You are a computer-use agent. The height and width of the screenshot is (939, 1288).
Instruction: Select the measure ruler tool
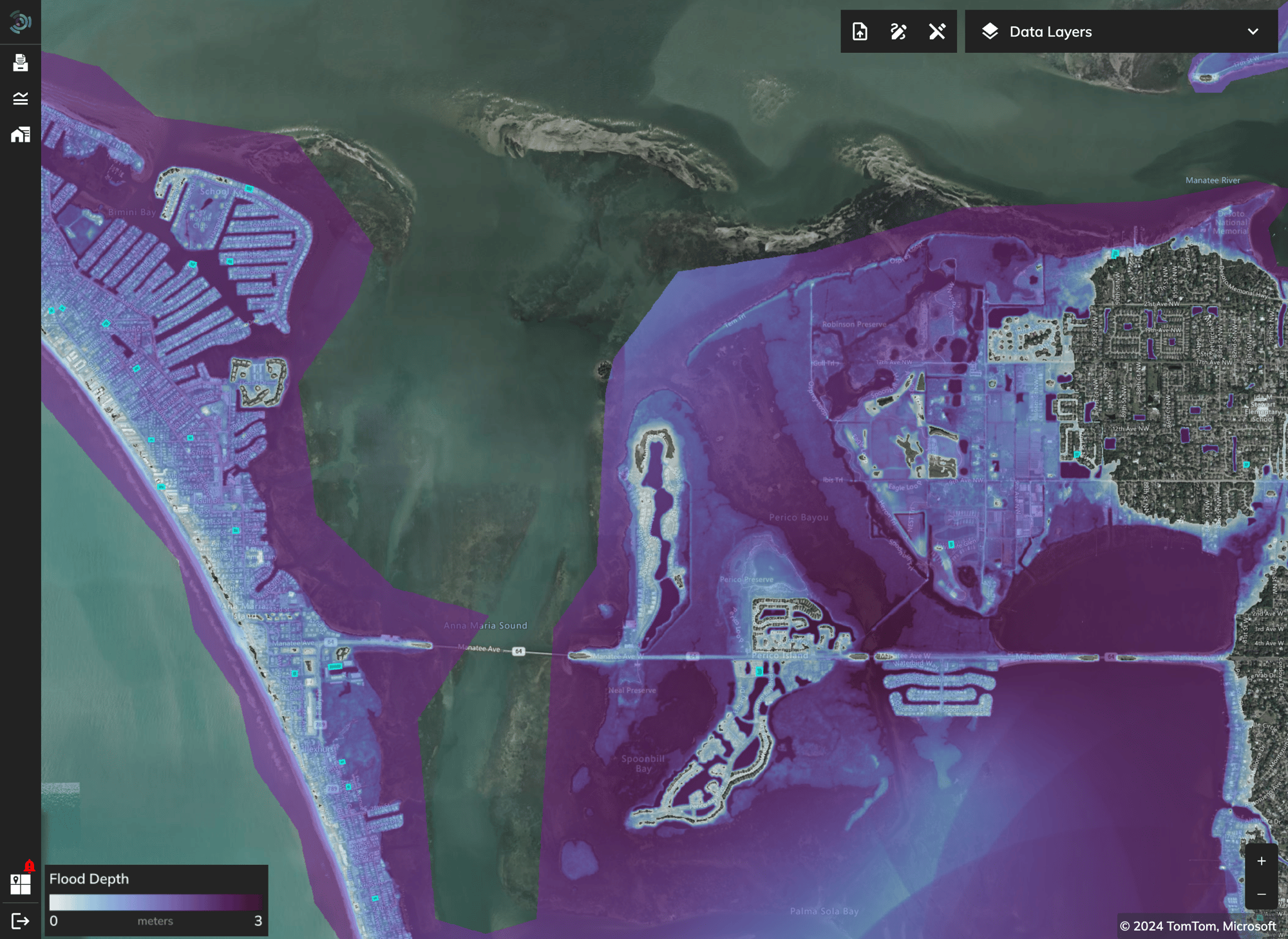pos(937,32)
